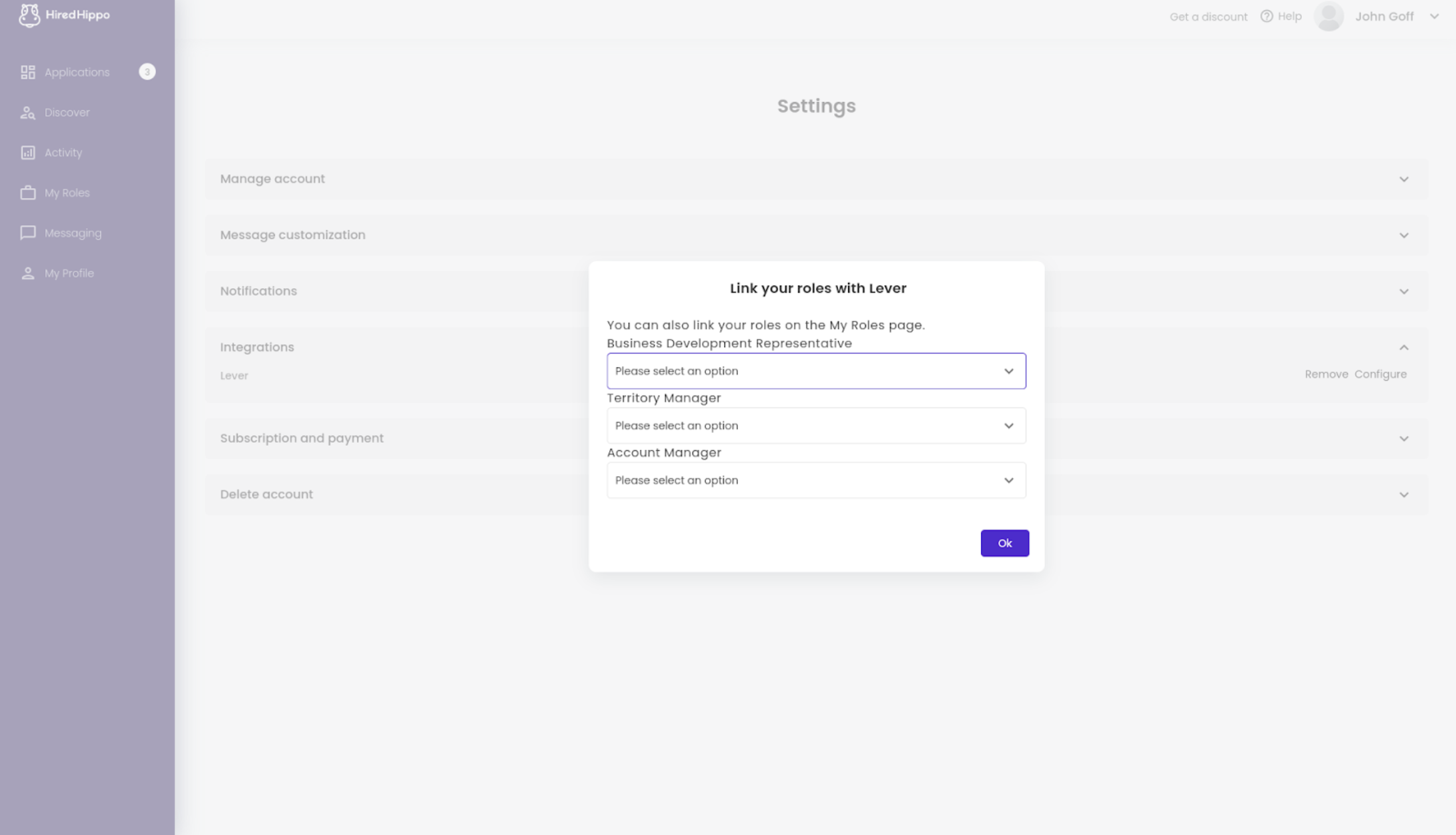Expand the Message customization section
Viewport: 1456px width, 835px height.
coord(1404,235)
